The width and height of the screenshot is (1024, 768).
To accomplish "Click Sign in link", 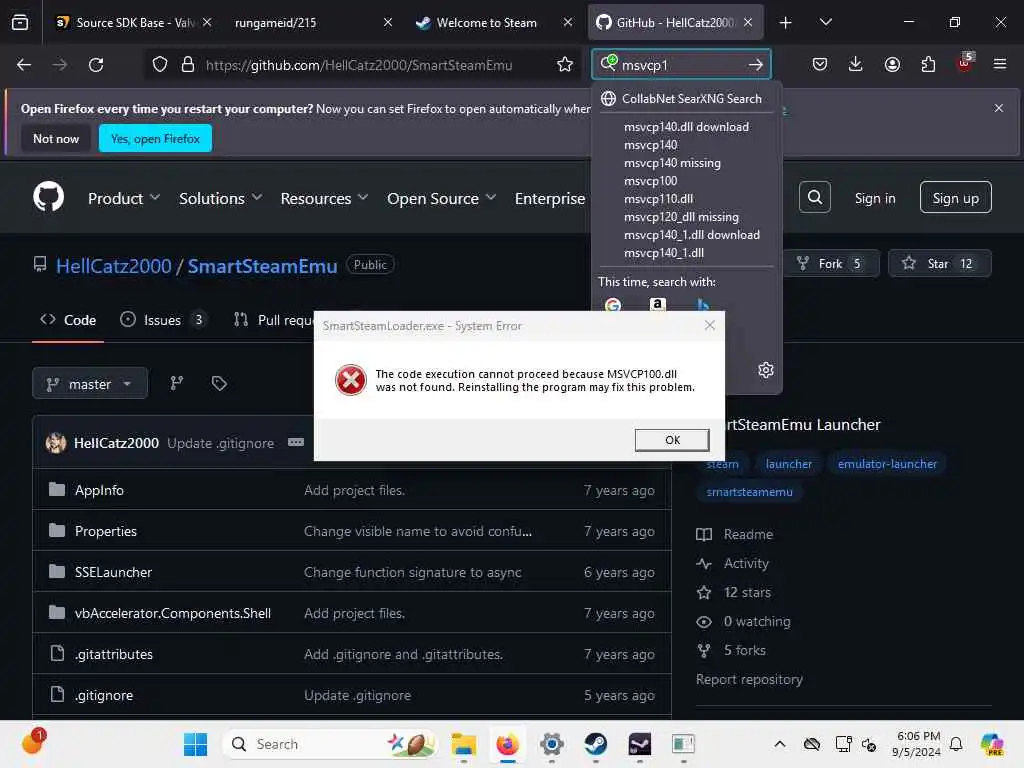I will coord(875,198).
